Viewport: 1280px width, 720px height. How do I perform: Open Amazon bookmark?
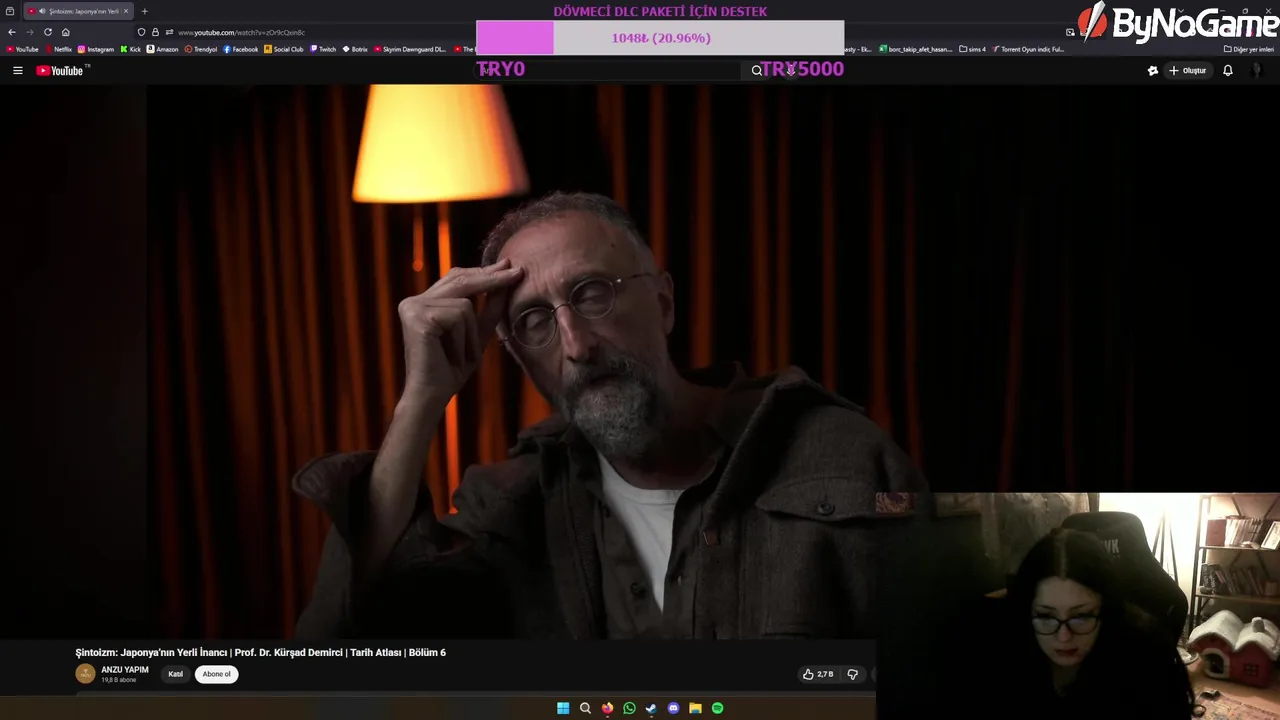click(163, 49)
